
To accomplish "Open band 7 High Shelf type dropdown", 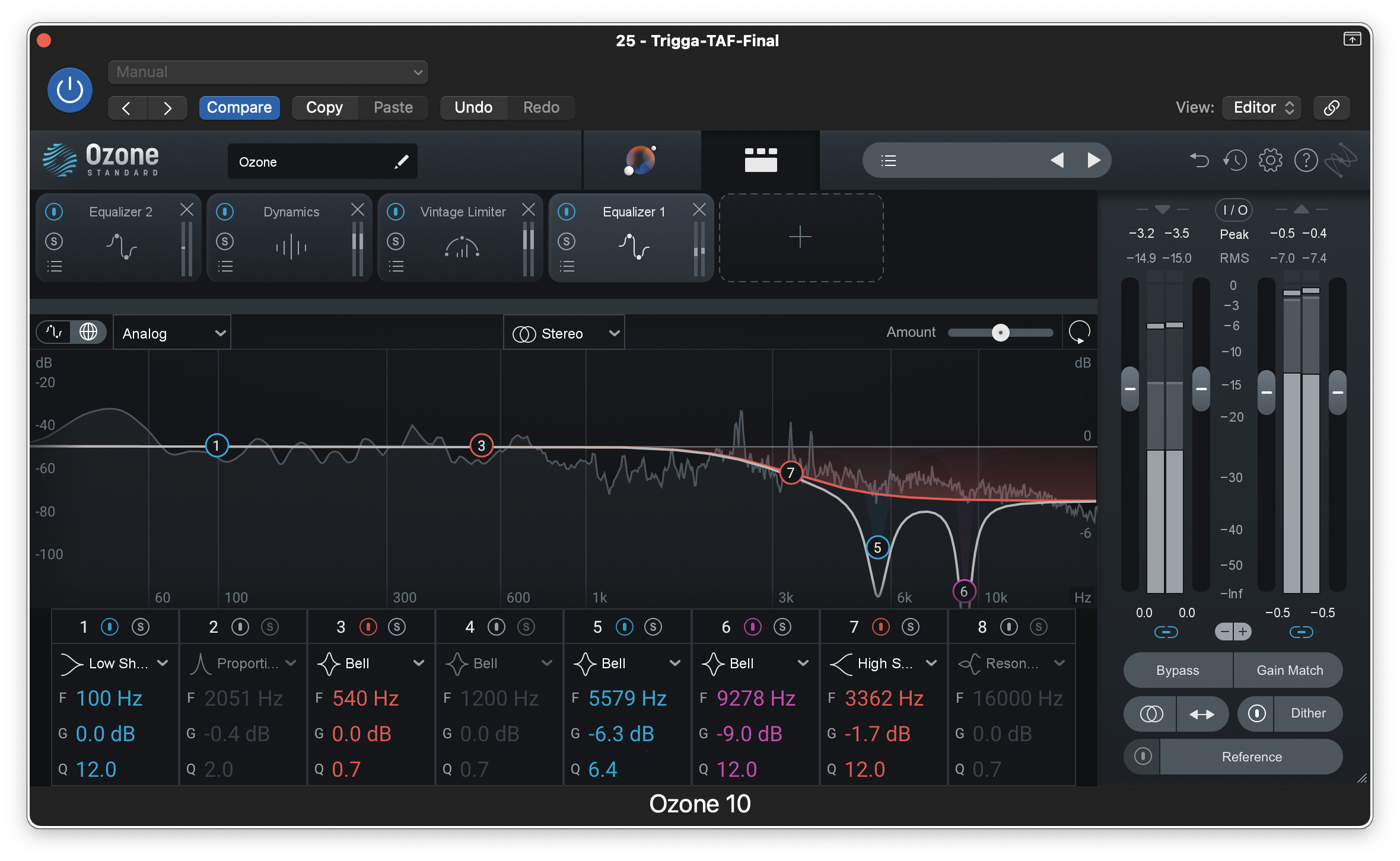I will coord(883,664).
